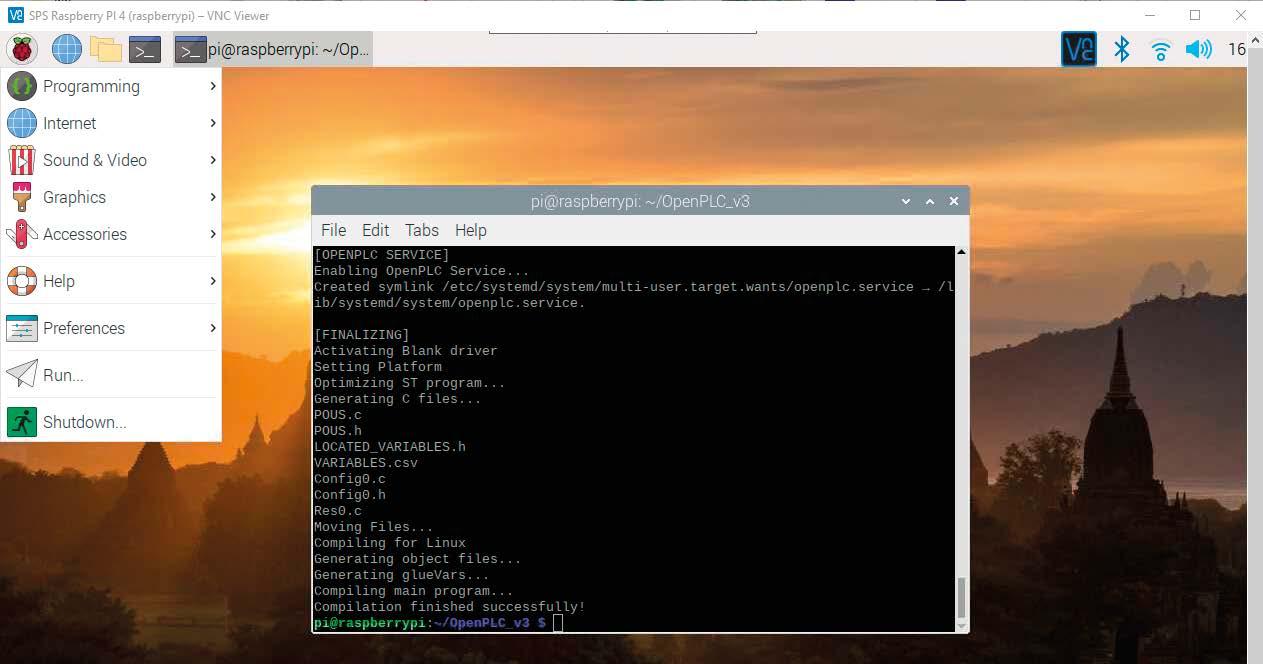This screenshot has height=664, width=1263.
Task: Iconify the terminal using the down-chevron button
Action: [x=906, y=201]
